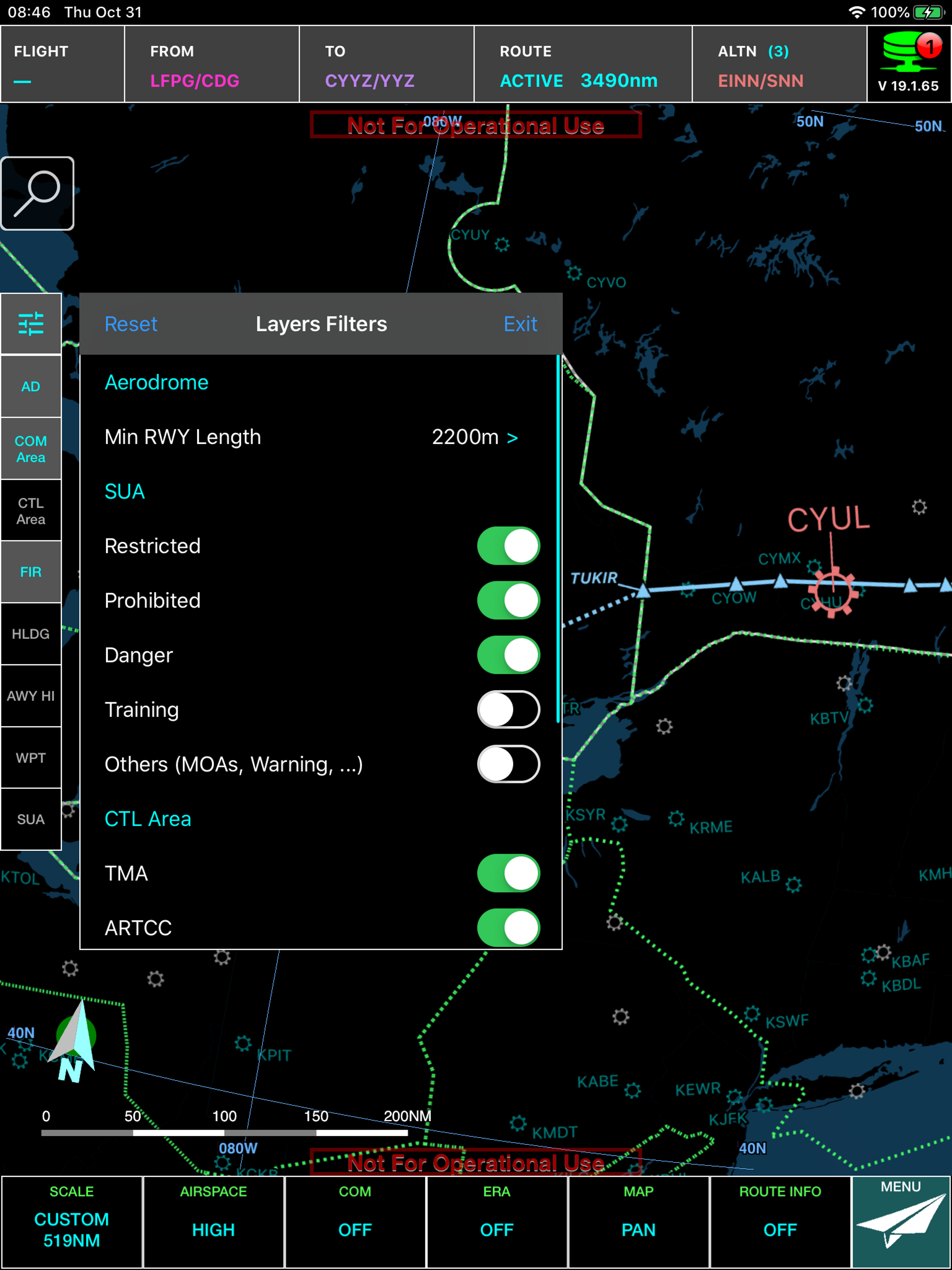Toggle the FIR layer tab
This screenshot has width=952, height=1270.
point(31,572)
